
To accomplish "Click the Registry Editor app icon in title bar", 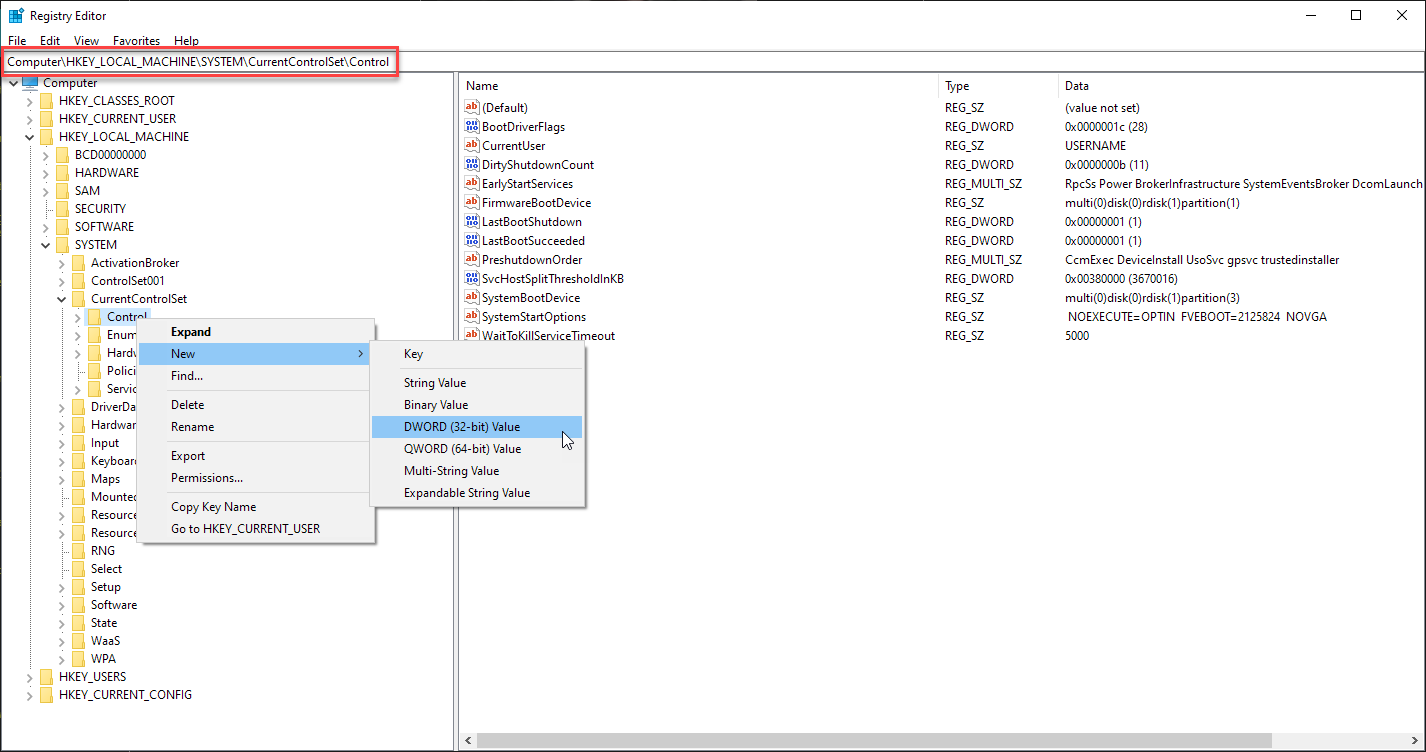I will click(x=16, y=15).
